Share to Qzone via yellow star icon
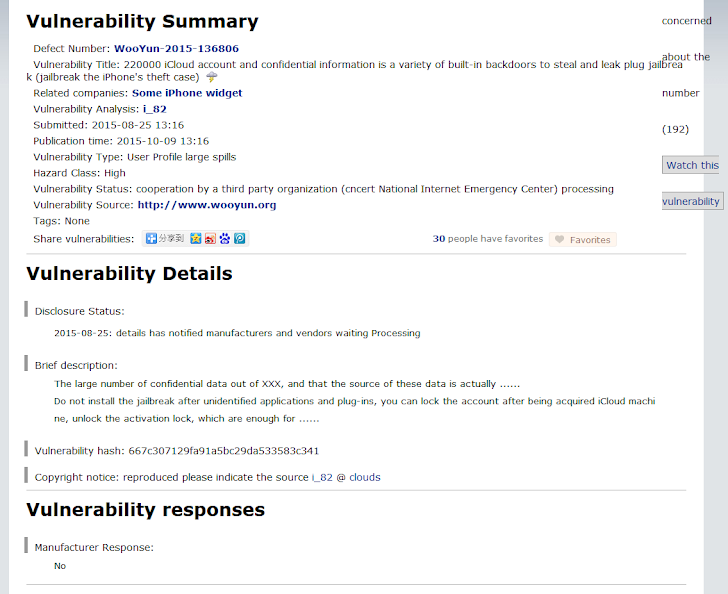The height and width of the screenshot is (594, 728). tap(195, 239)
